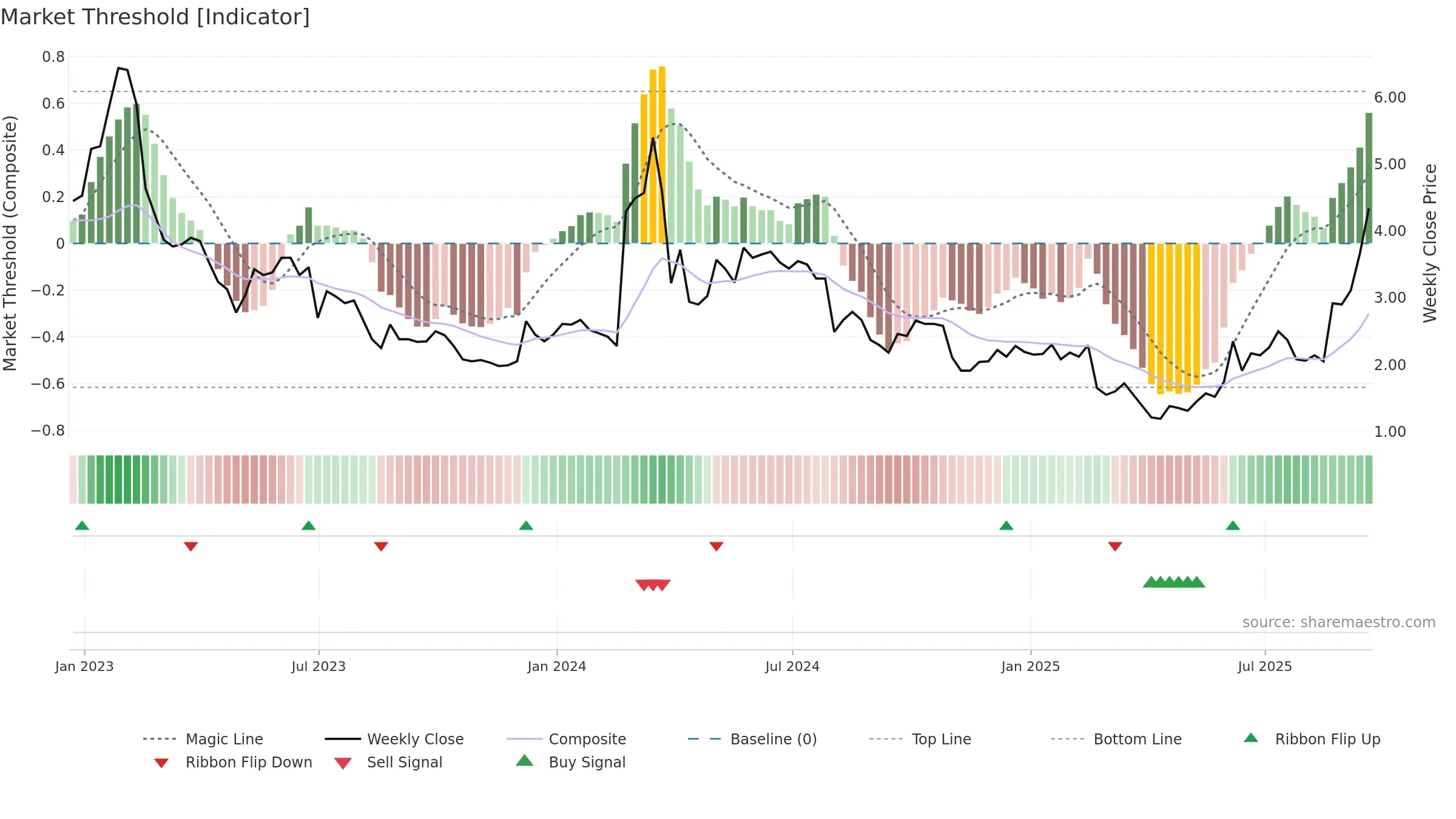Image resolution: width=1456 pixels, height=819 pixels.
Task: Click the 6.00 Weekly Close Price tick
Action: 1390,97
